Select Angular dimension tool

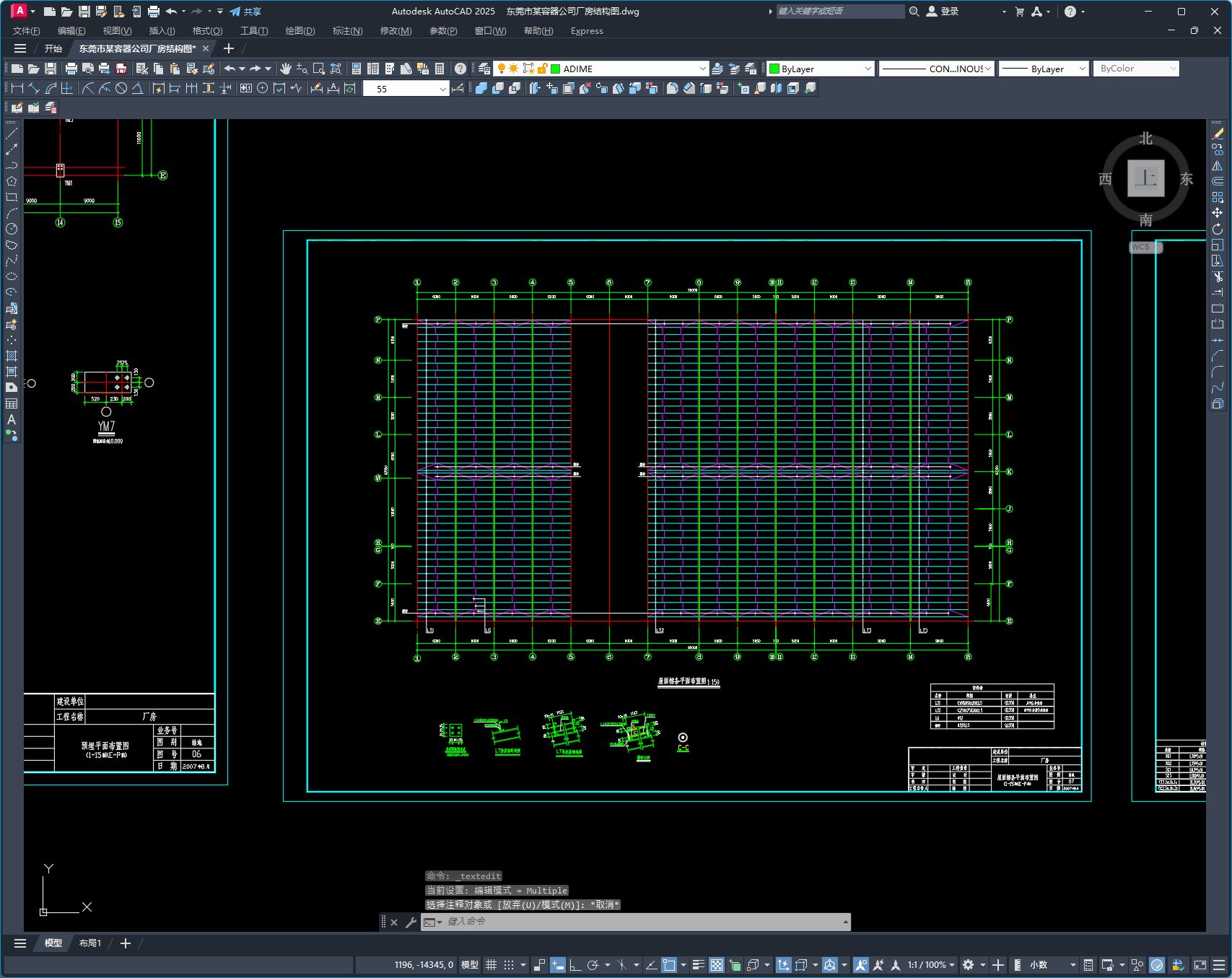pyautogui.click(x=137, y=88)
